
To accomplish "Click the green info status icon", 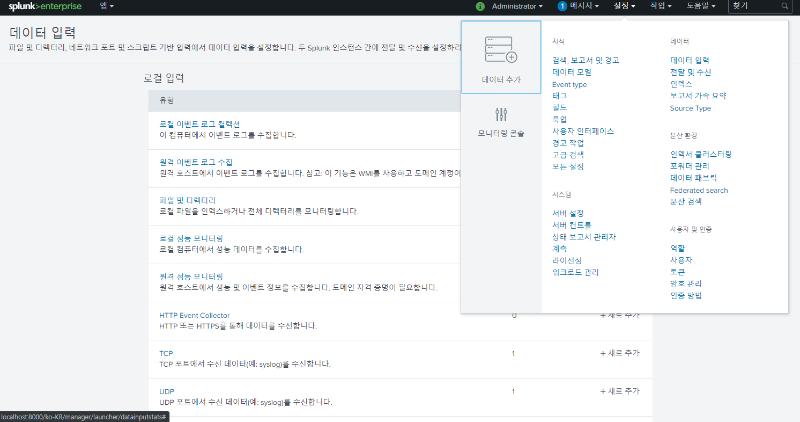I will click(x=480, y=7).
